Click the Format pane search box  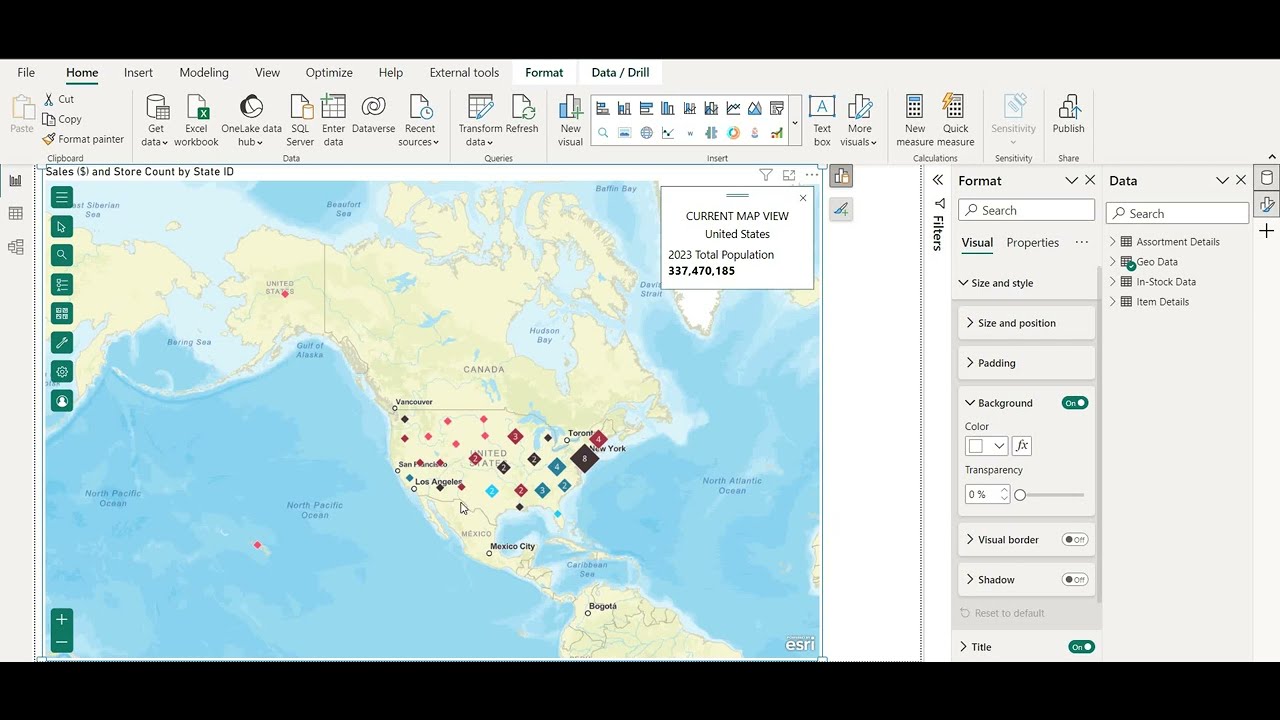1026,211
